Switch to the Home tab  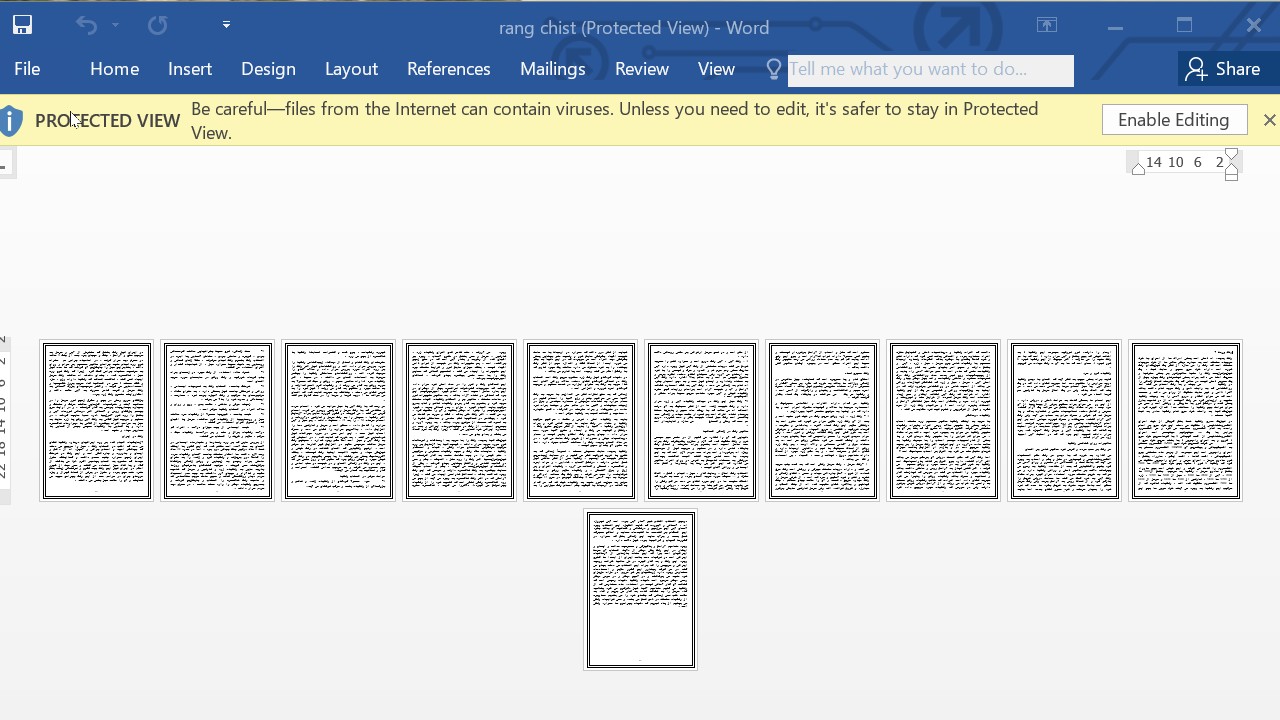click(x=114, y=69)
